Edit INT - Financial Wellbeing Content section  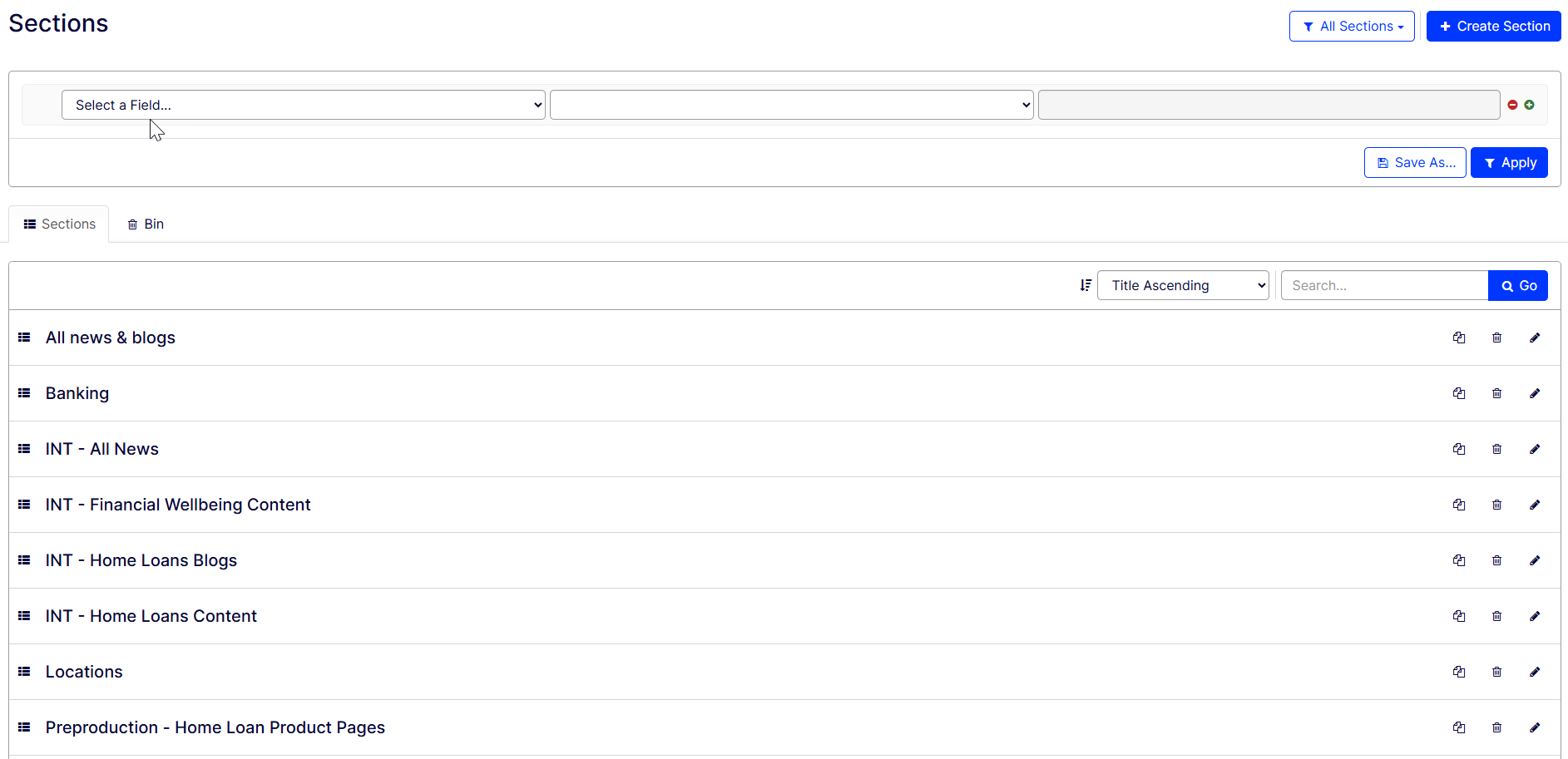pyautogui.click(x=1535, y=505)
